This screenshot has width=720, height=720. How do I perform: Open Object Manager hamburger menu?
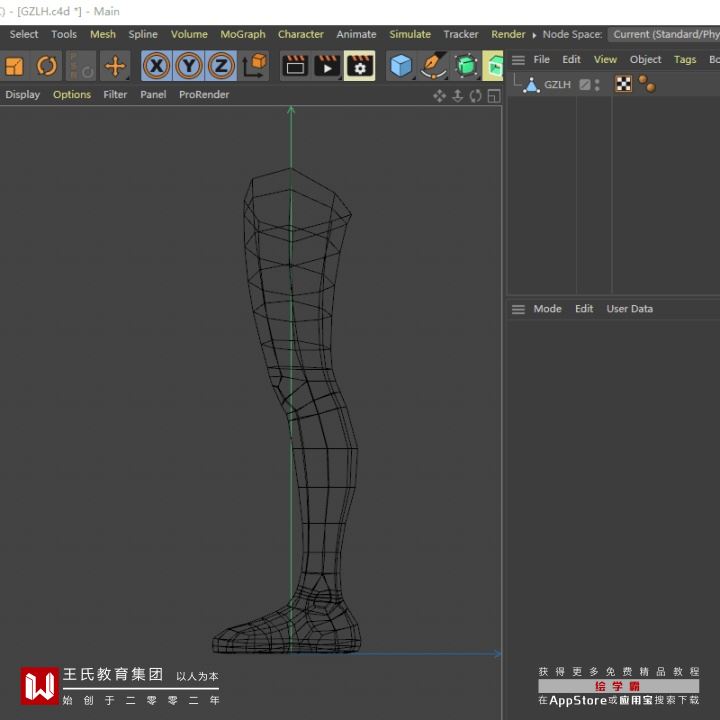click(x=518, y=60)
